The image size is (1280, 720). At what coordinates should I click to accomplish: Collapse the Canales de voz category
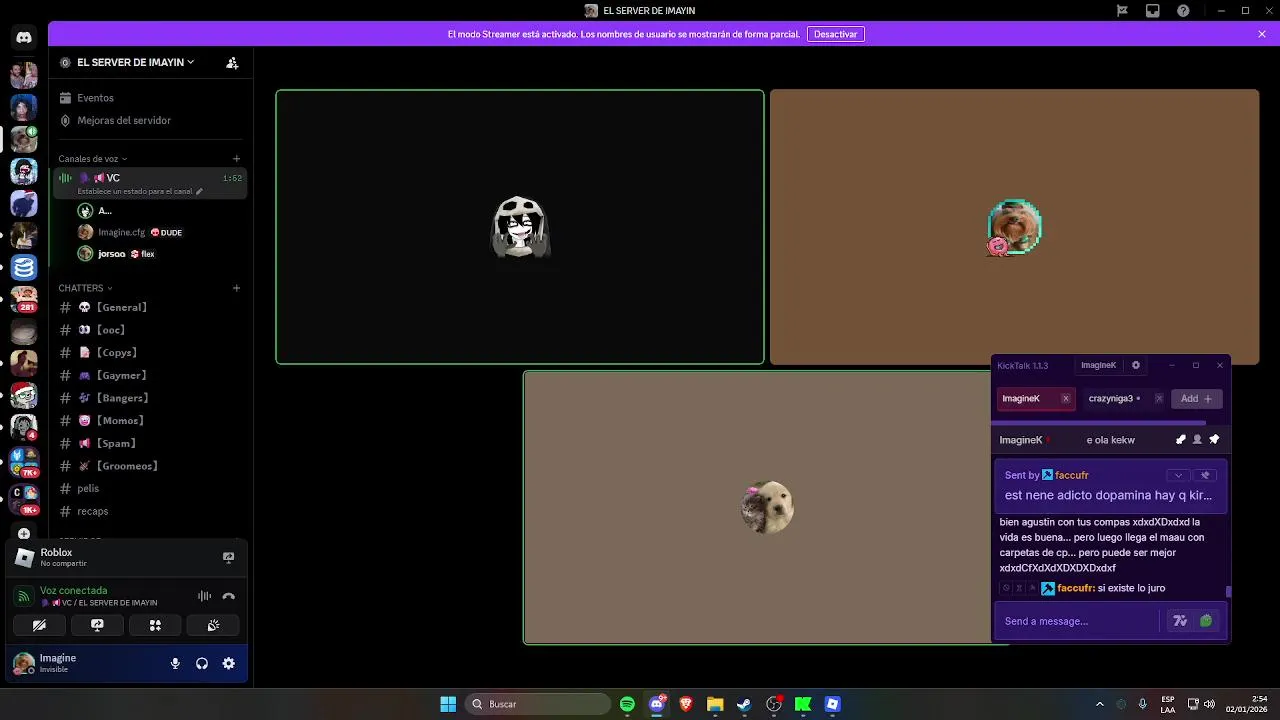(x=93, y=158)
